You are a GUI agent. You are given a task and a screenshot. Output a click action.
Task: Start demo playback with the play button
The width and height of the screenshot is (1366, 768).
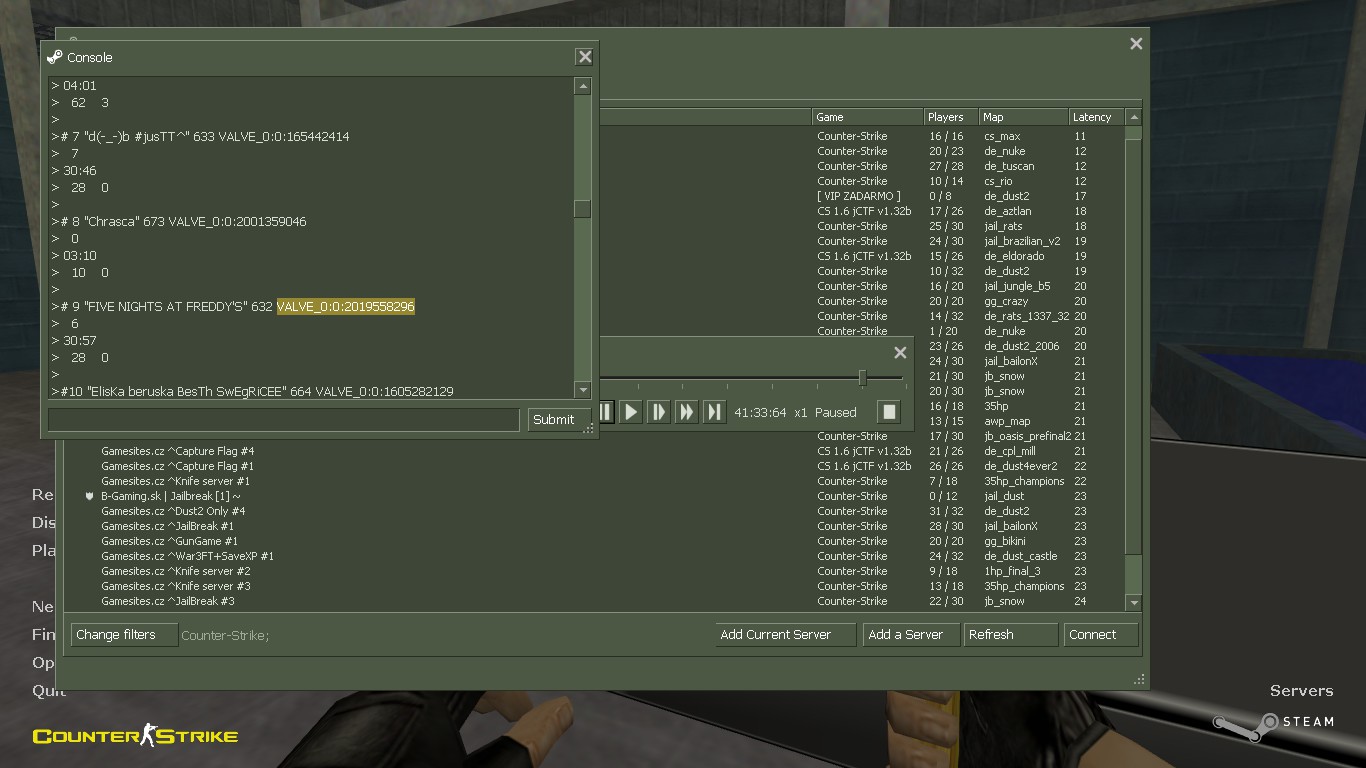630,412
